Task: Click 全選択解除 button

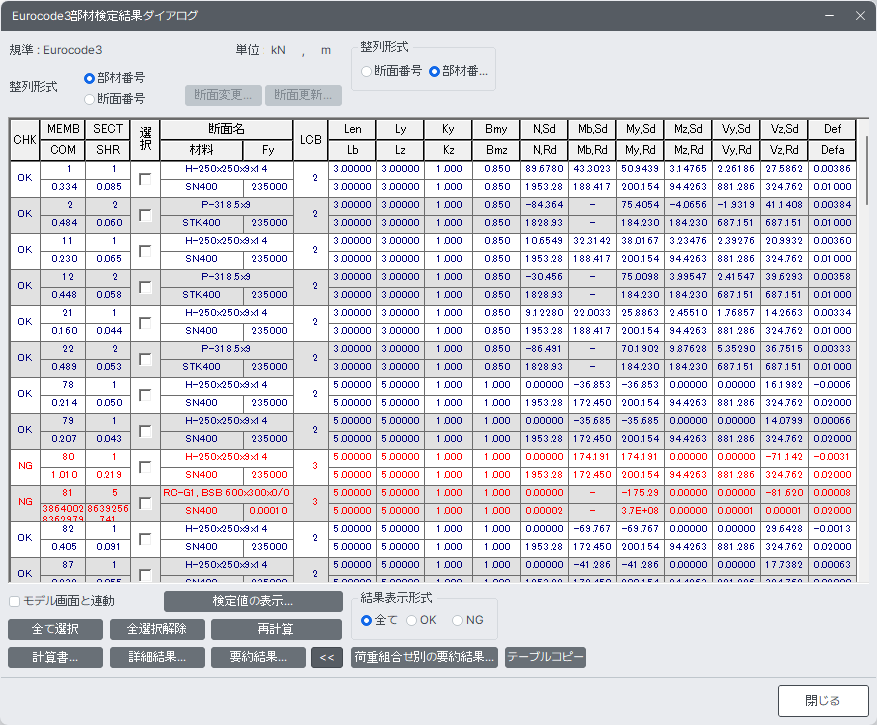Action: (157, 629)
